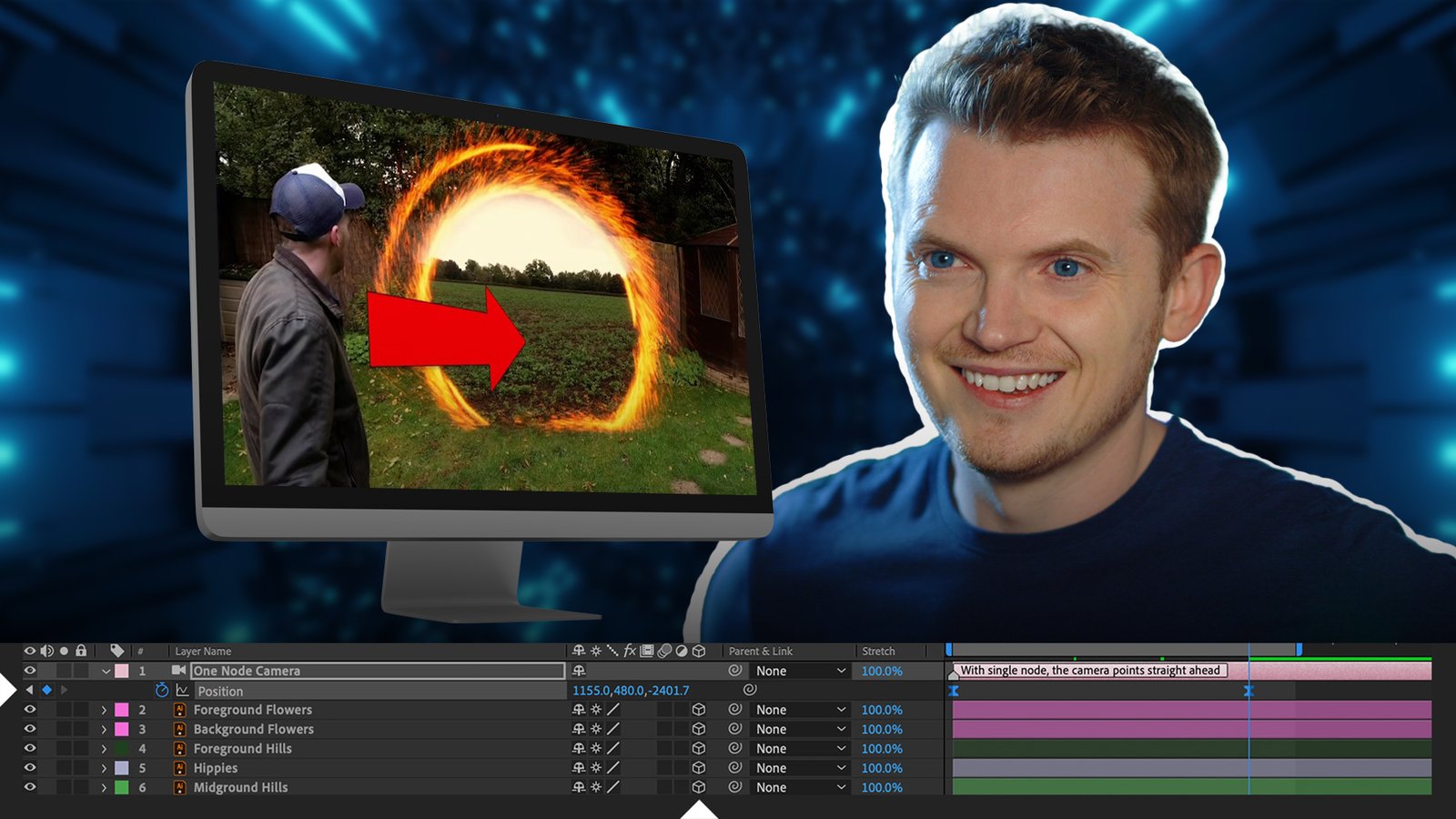This screenshot has height=819, width=1456.
Task: Click the Stretch value for Midground Hills
Action: (x=881, y=787)
